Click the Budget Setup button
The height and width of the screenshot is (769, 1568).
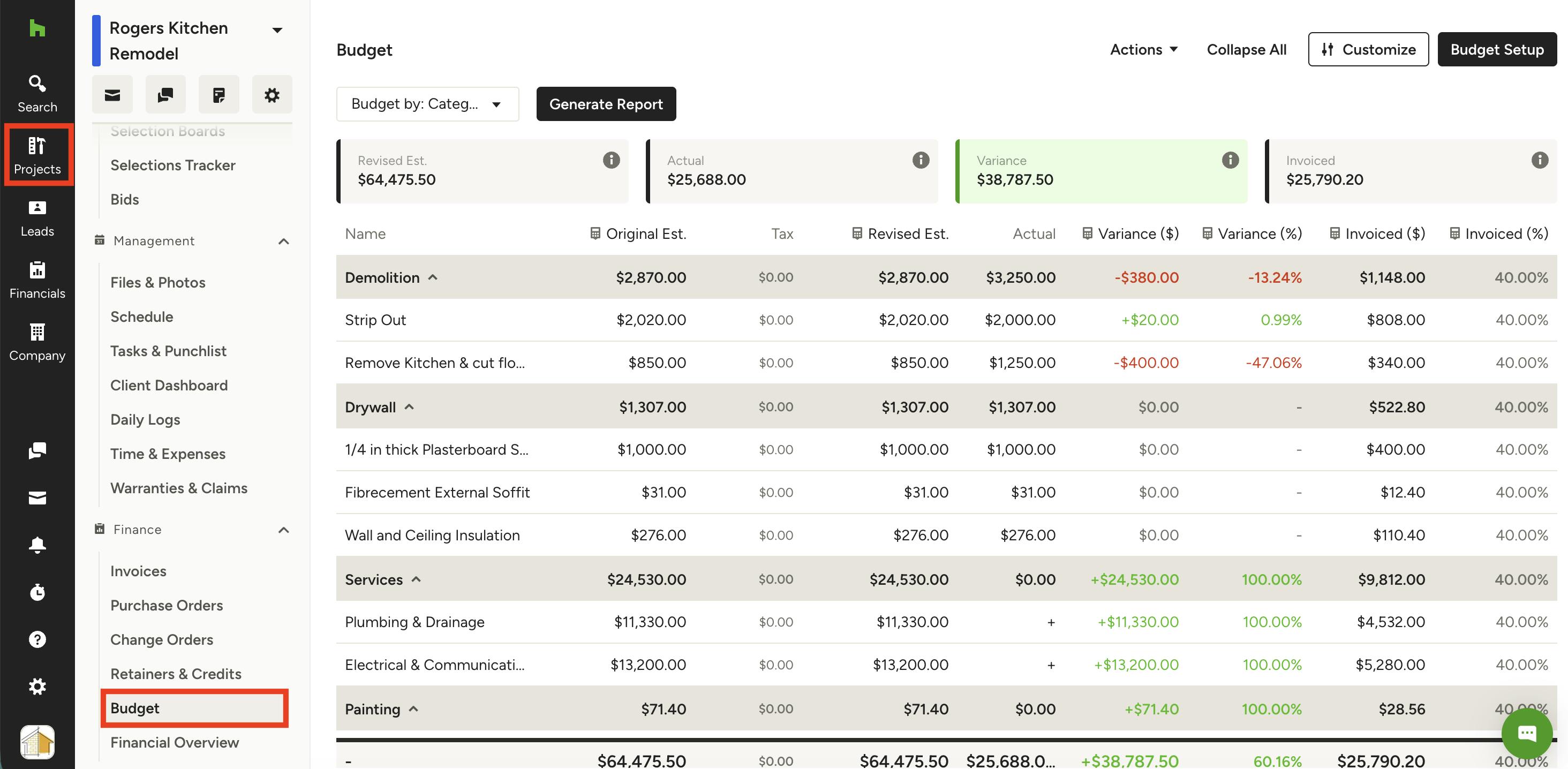[1496, 49]
